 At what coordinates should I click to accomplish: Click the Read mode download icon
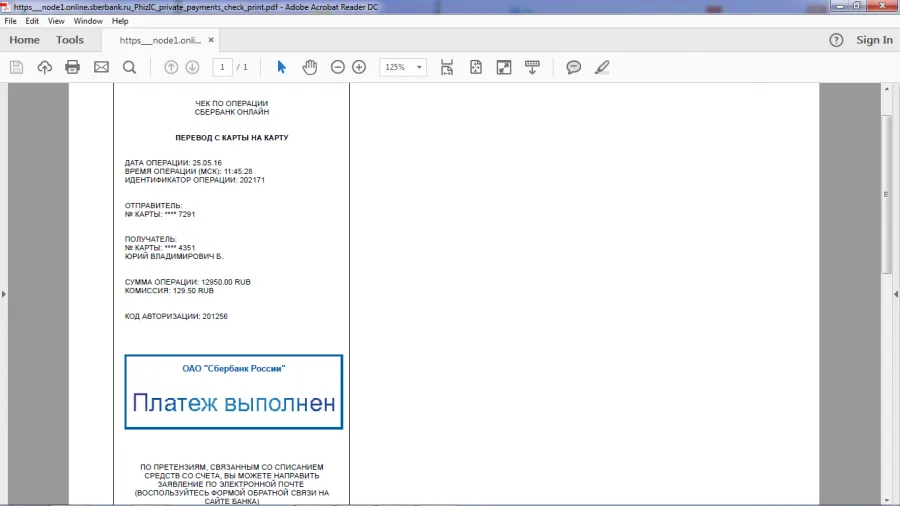tap(532, 67)
